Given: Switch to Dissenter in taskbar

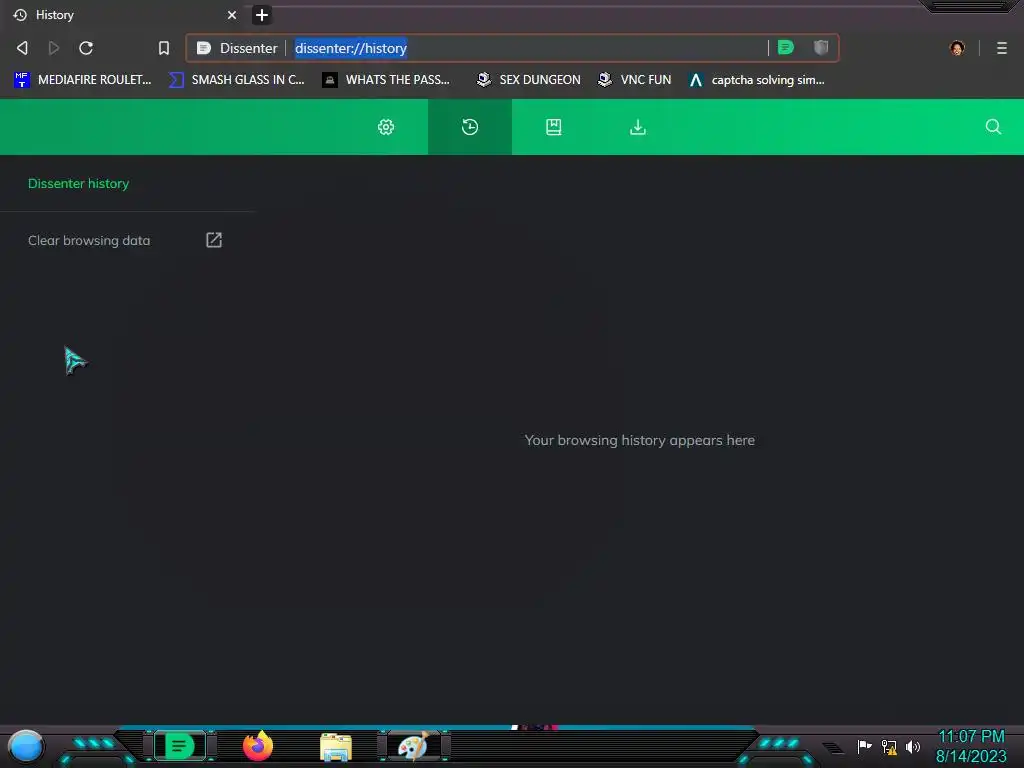Looking at the screenshot, I should click(x=180, y=746).
